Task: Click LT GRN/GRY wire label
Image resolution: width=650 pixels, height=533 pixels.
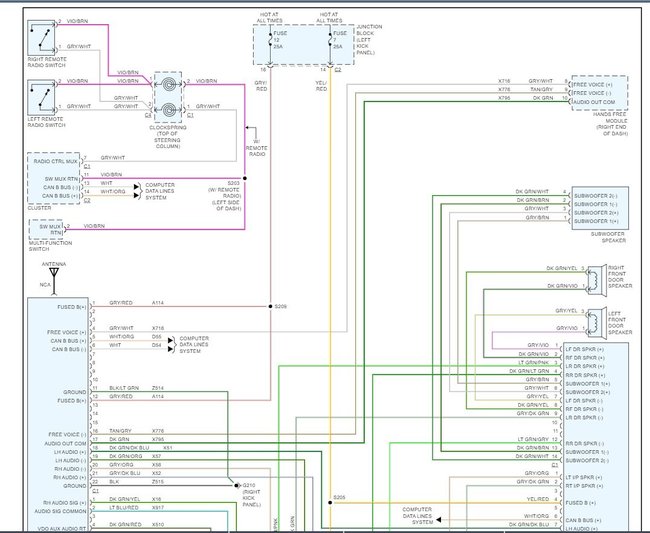Action: point(533,439)
